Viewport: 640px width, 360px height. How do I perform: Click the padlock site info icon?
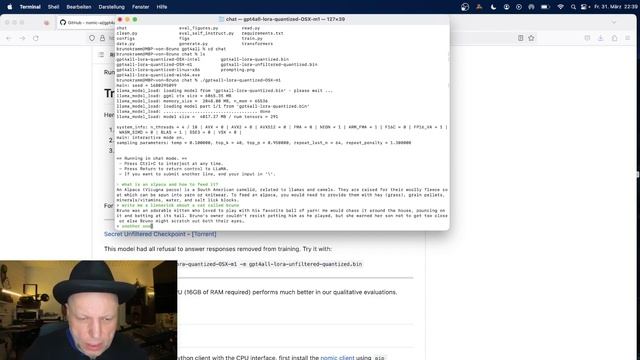point(102,38)
